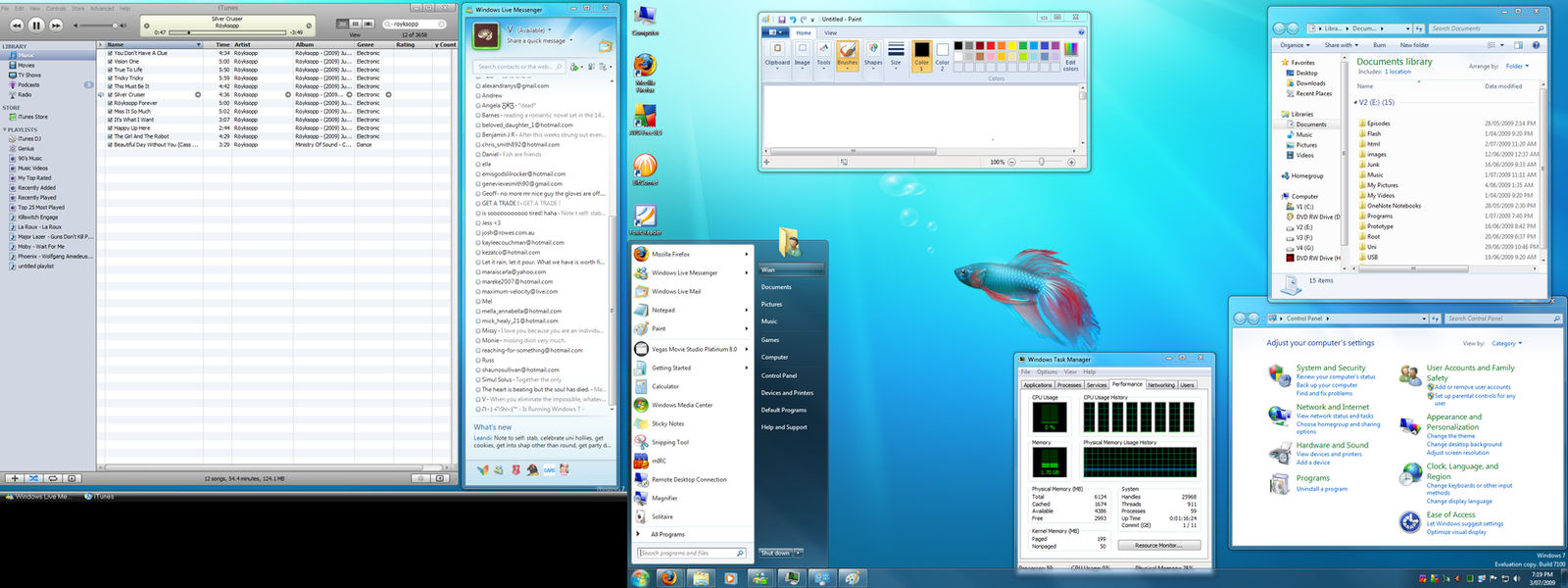Launch Snipping Tool from the Start menu
Screen dimensions: 1568x588
pyautogui.click(x=670, y=442)
